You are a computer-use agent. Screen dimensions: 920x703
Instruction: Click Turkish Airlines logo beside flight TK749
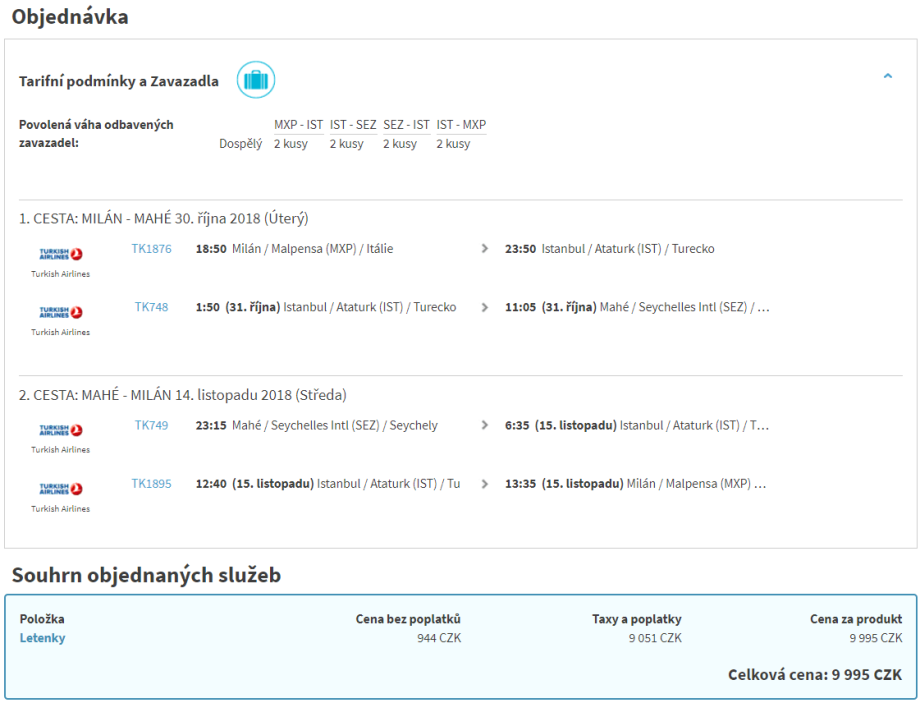click(x=61, y=430)
